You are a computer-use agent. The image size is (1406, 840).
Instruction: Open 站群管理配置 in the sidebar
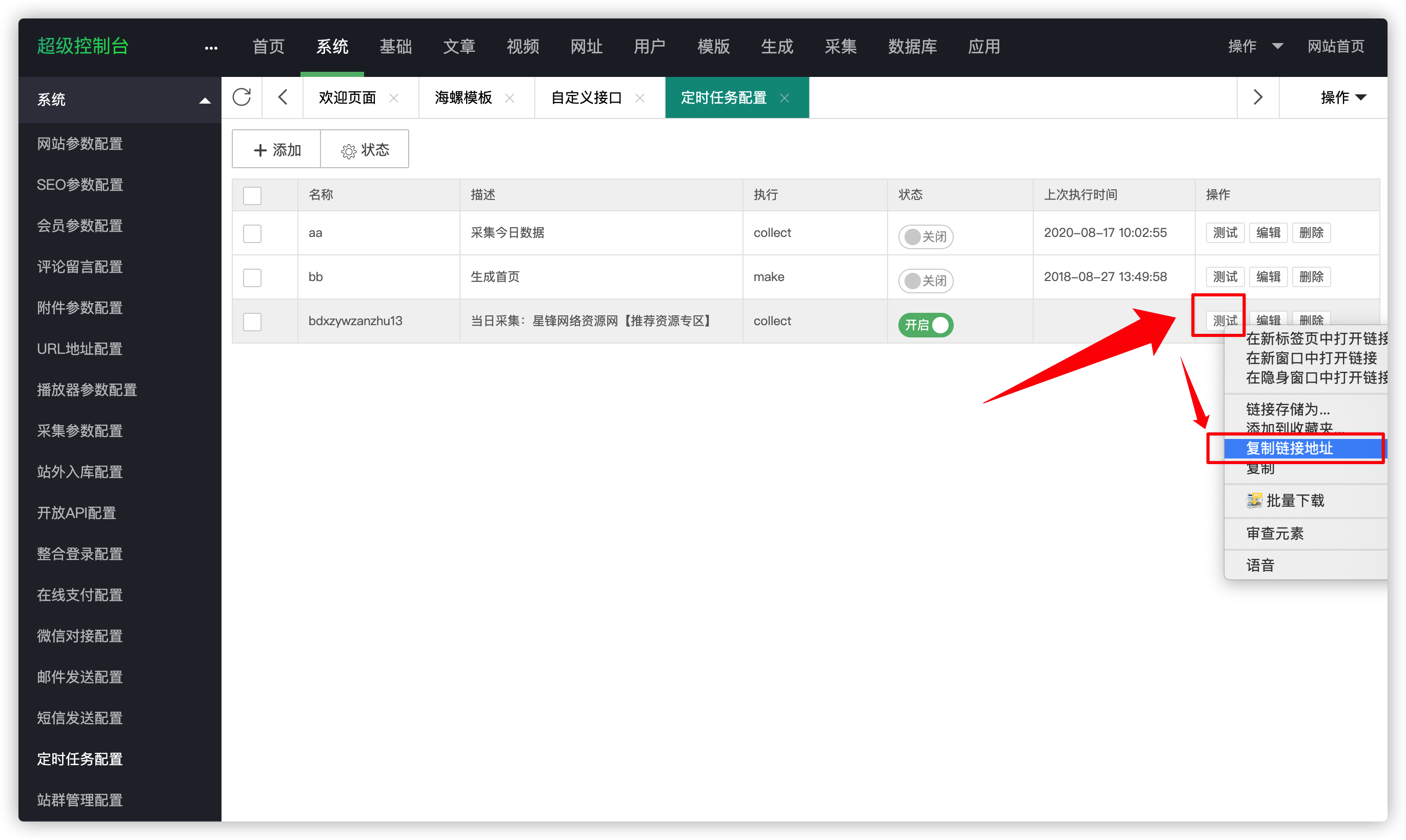pos(80,800)
